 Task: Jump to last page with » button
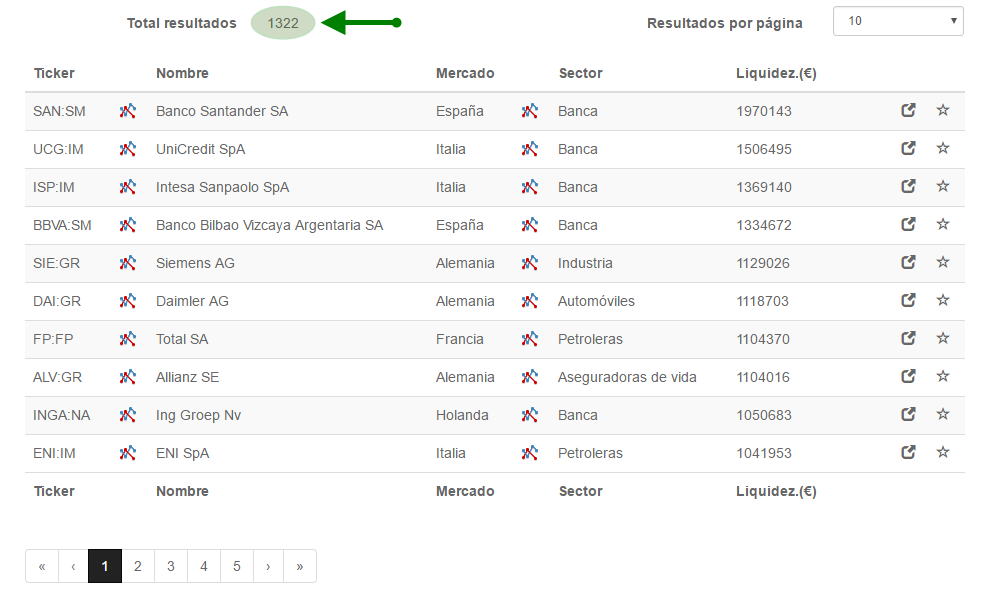(x=300, y=566)
